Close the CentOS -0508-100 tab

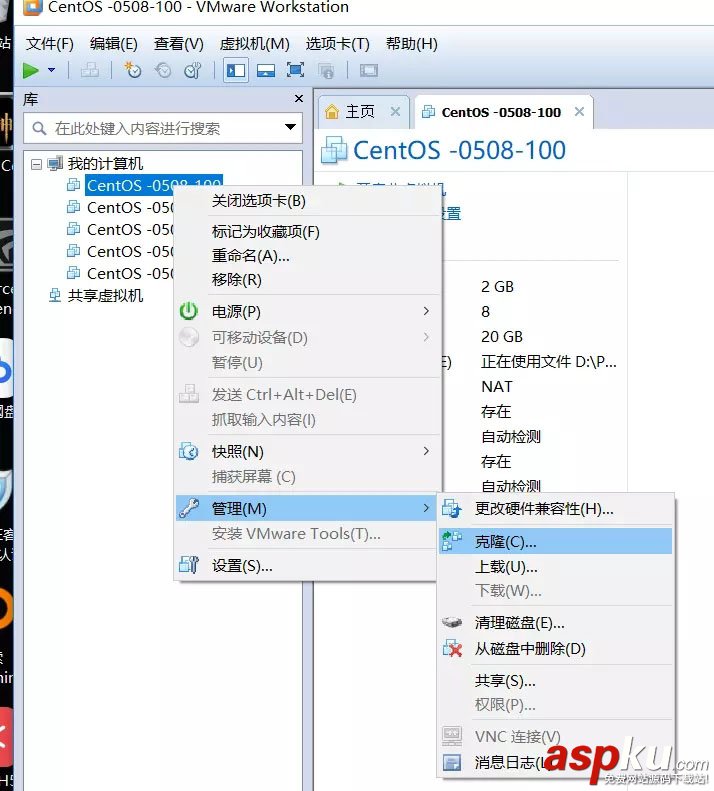[579, 111]
